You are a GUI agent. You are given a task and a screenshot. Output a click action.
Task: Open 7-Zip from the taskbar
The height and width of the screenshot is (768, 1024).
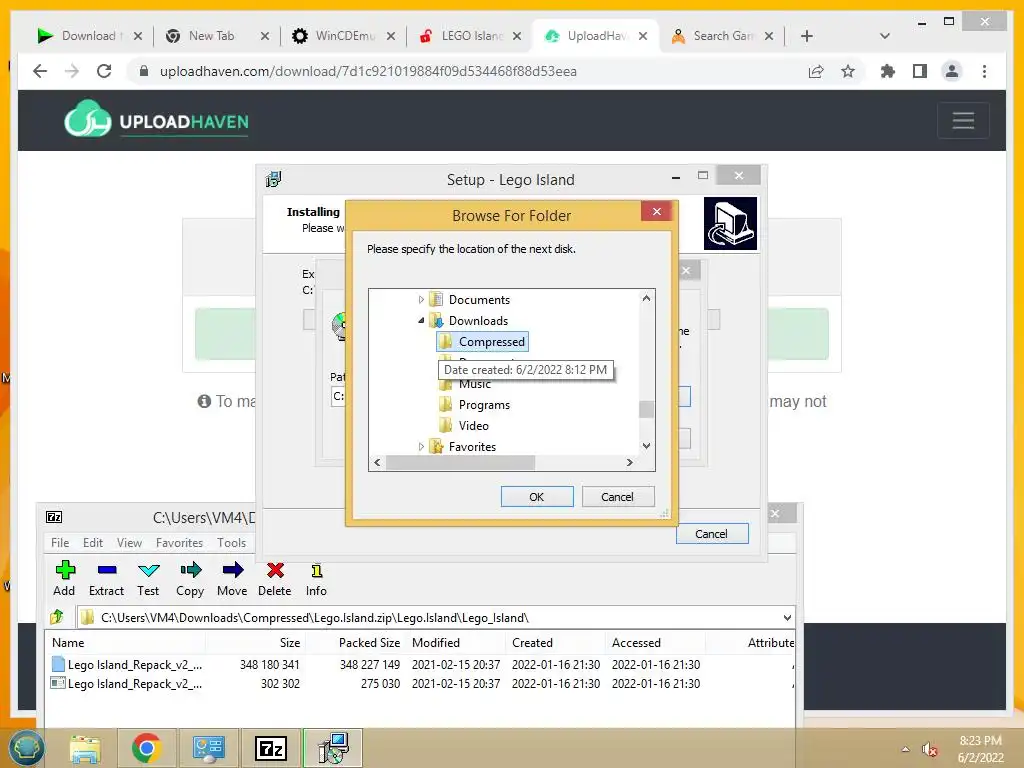[x=271, y=748]
